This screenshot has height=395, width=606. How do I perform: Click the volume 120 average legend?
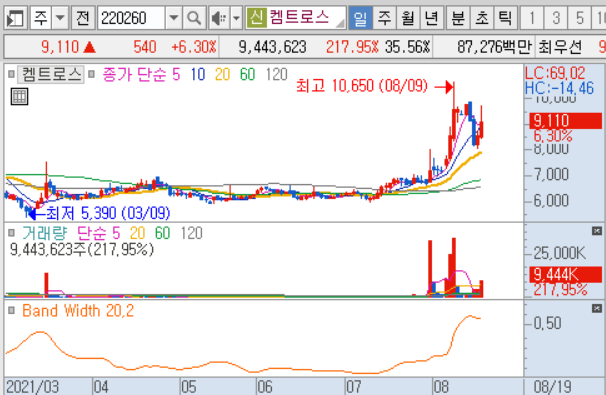tap(192, 233)
